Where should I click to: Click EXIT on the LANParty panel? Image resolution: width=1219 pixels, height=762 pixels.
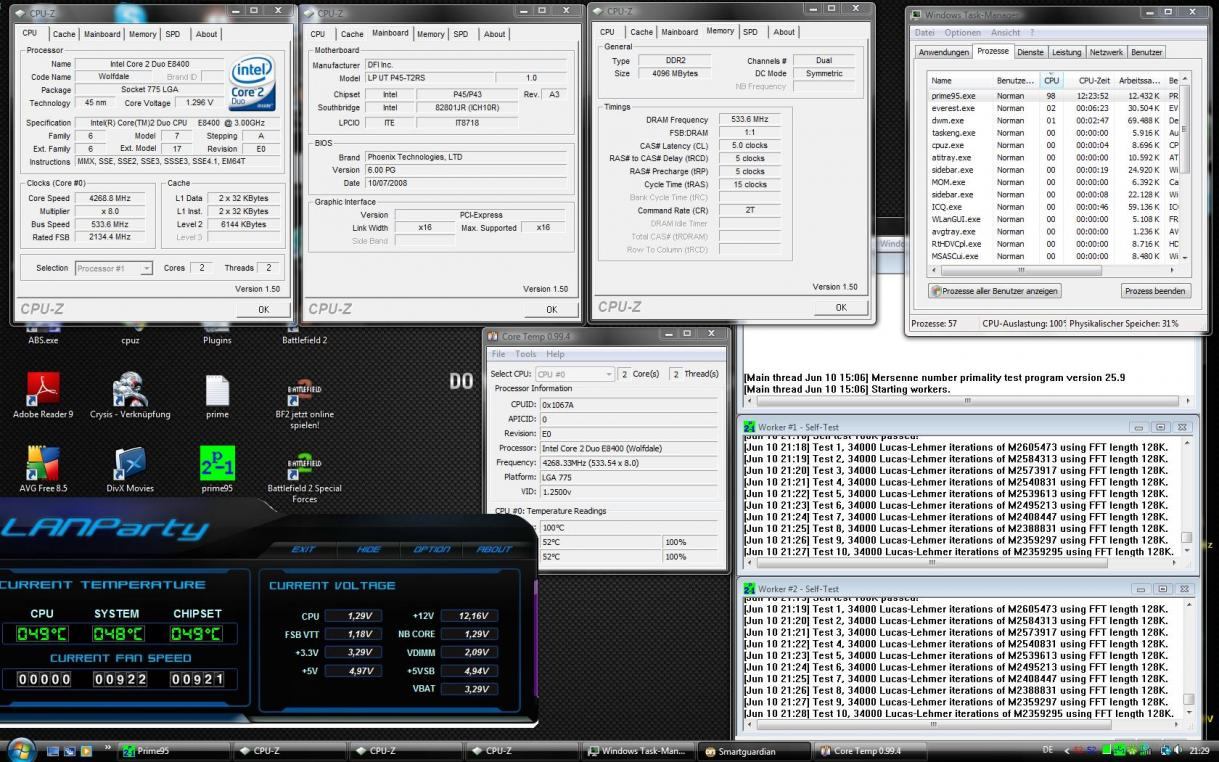click(x=303, y=549)
